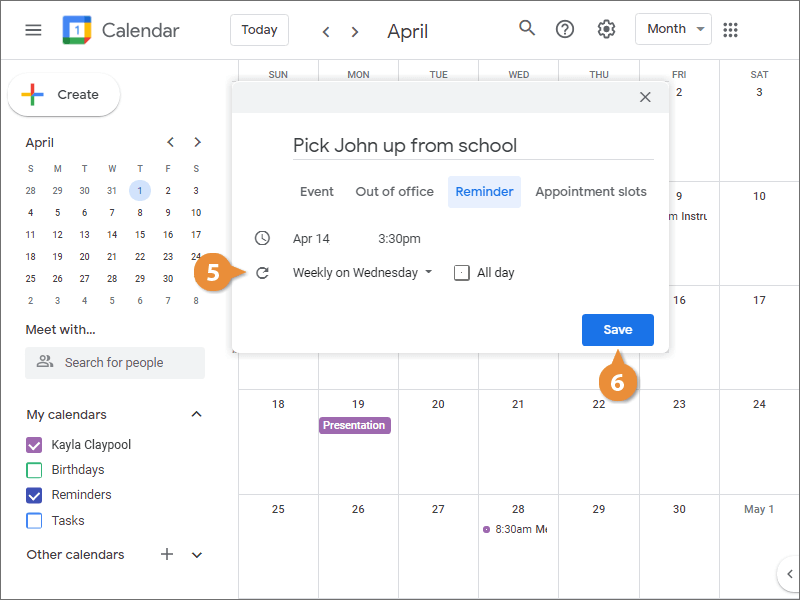This screenshot has width=800, height=600.
Task: Open the Weekly on Wednesday dropdown
Action: [x=362, y=272]
